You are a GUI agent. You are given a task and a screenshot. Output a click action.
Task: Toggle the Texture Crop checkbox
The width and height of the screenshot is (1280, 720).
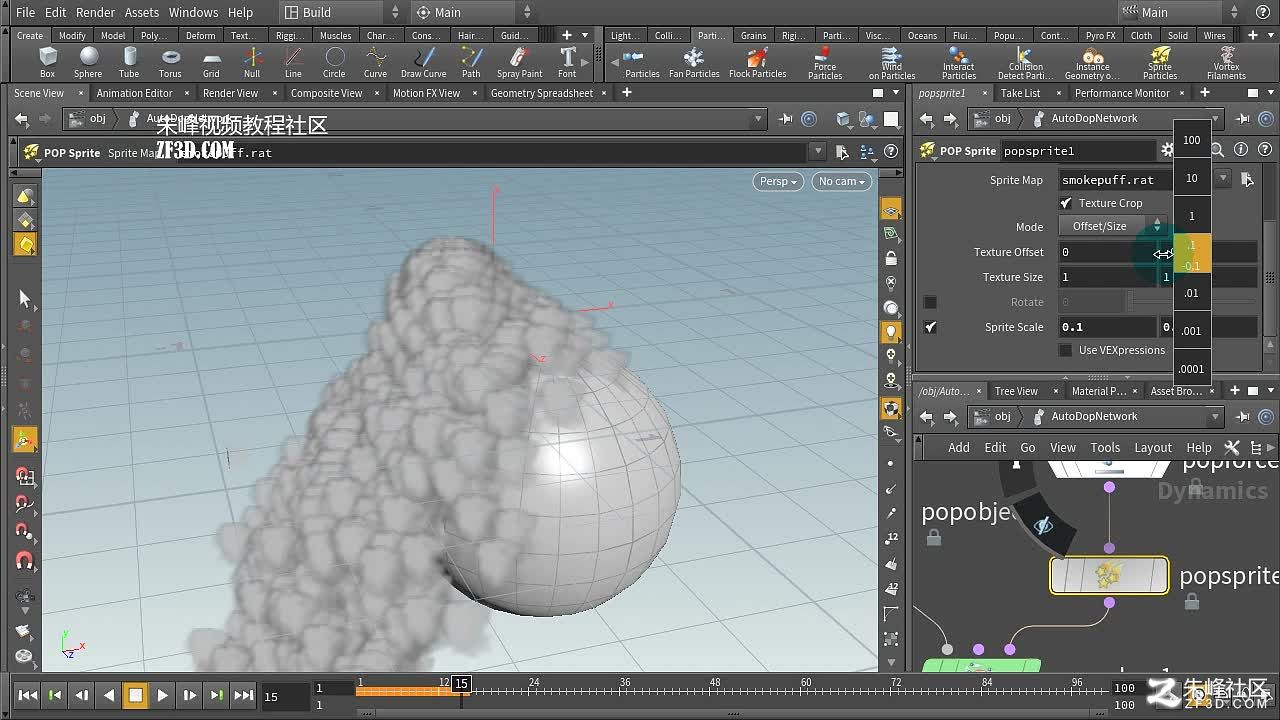click(1066, 203)
